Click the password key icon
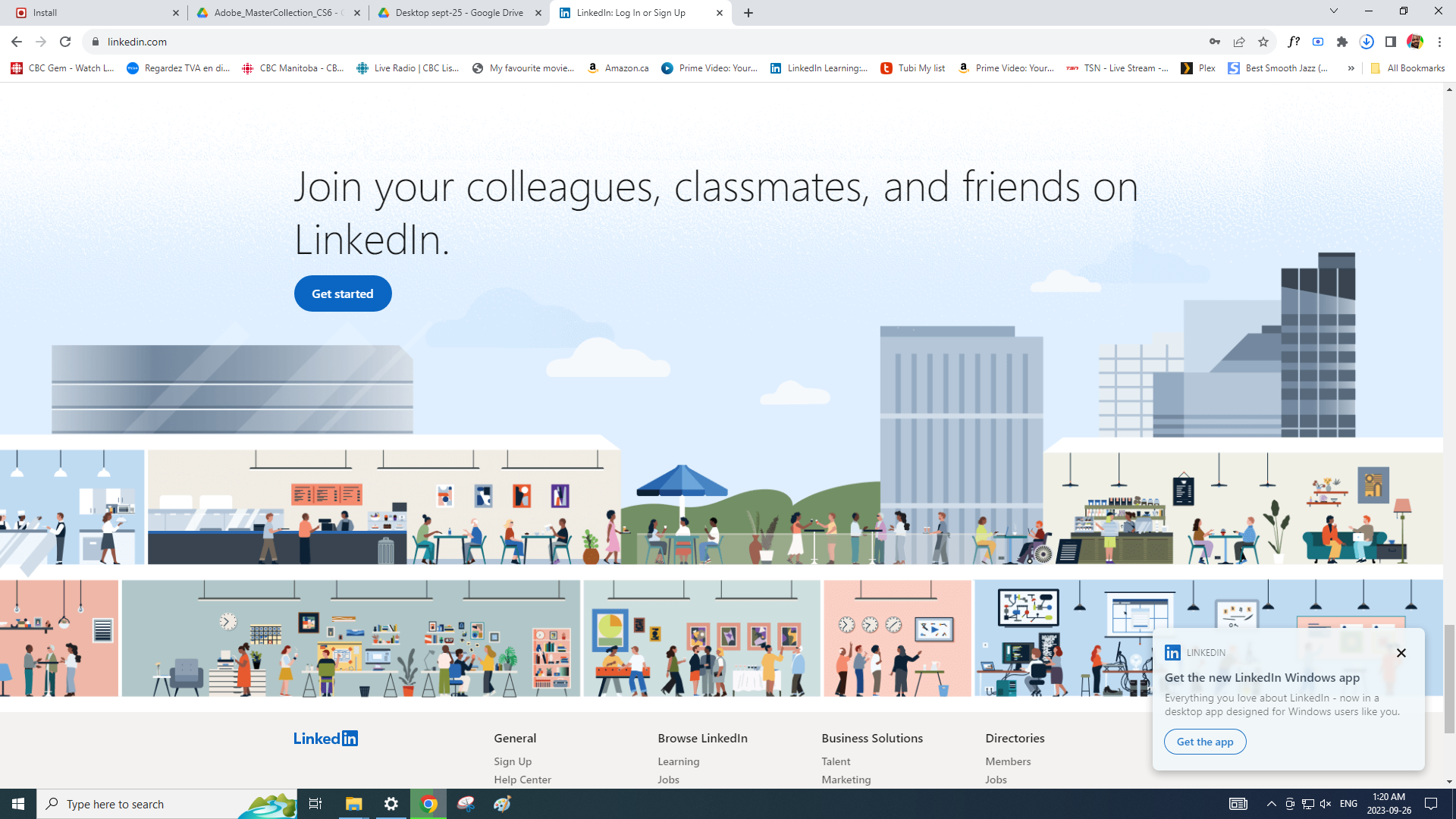 point(1215,42)
